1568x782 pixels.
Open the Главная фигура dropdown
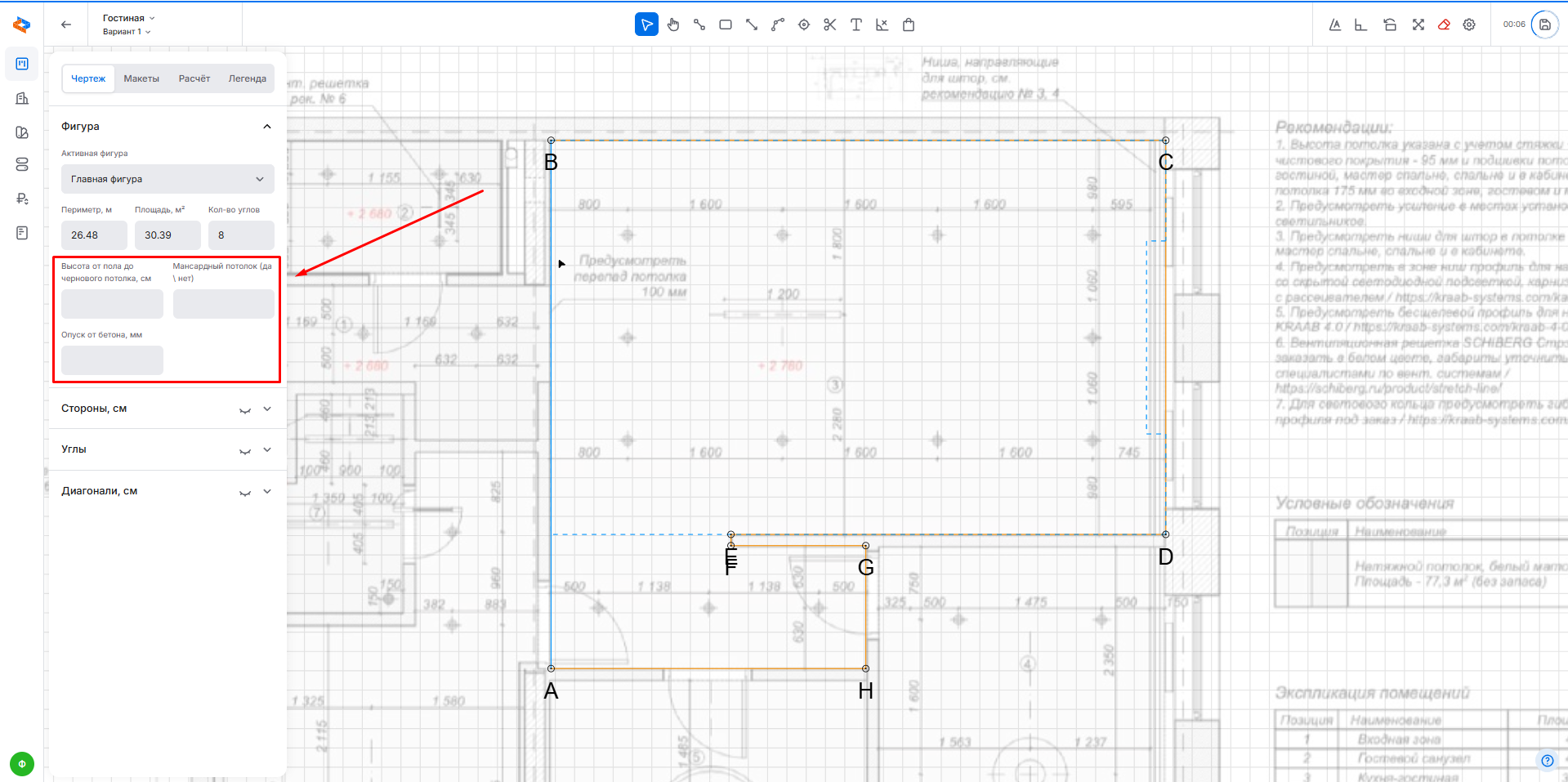[168, 179]
